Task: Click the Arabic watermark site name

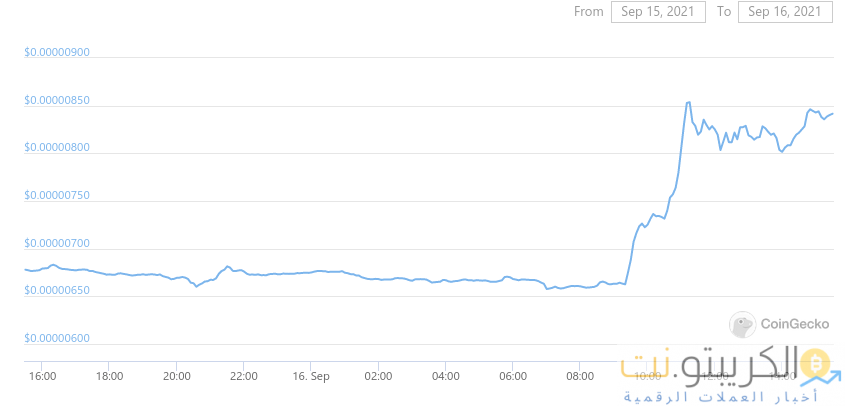Action: [x=711, y=367]
